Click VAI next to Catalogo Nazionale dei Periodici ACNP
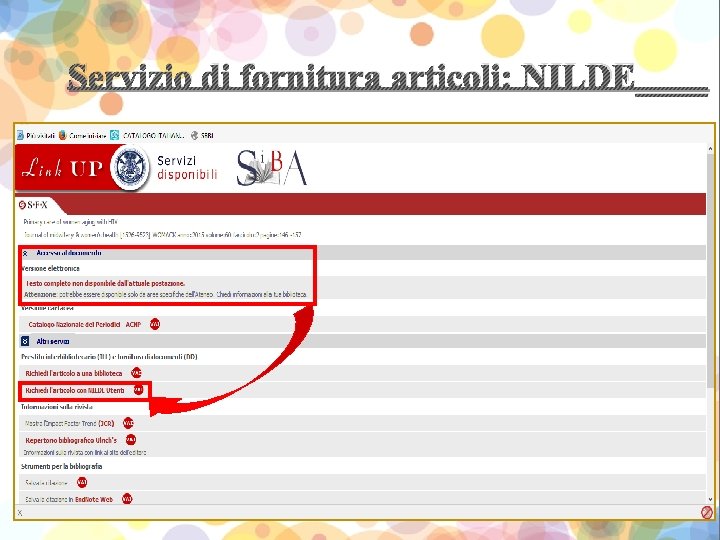720x540 pixels. (155, 324)
